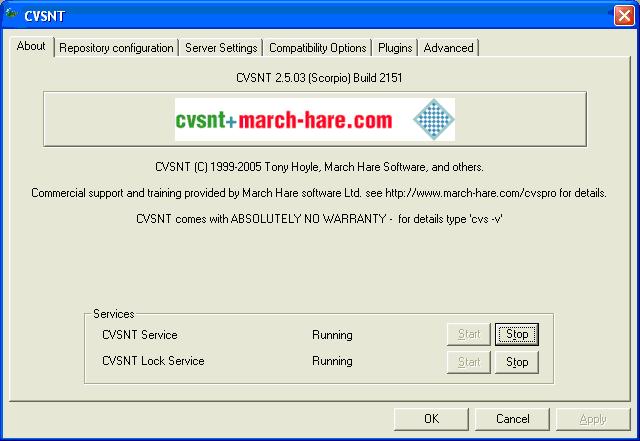Cancel the CVSNT dialog
Screen dimensions: 640x441
512,419
